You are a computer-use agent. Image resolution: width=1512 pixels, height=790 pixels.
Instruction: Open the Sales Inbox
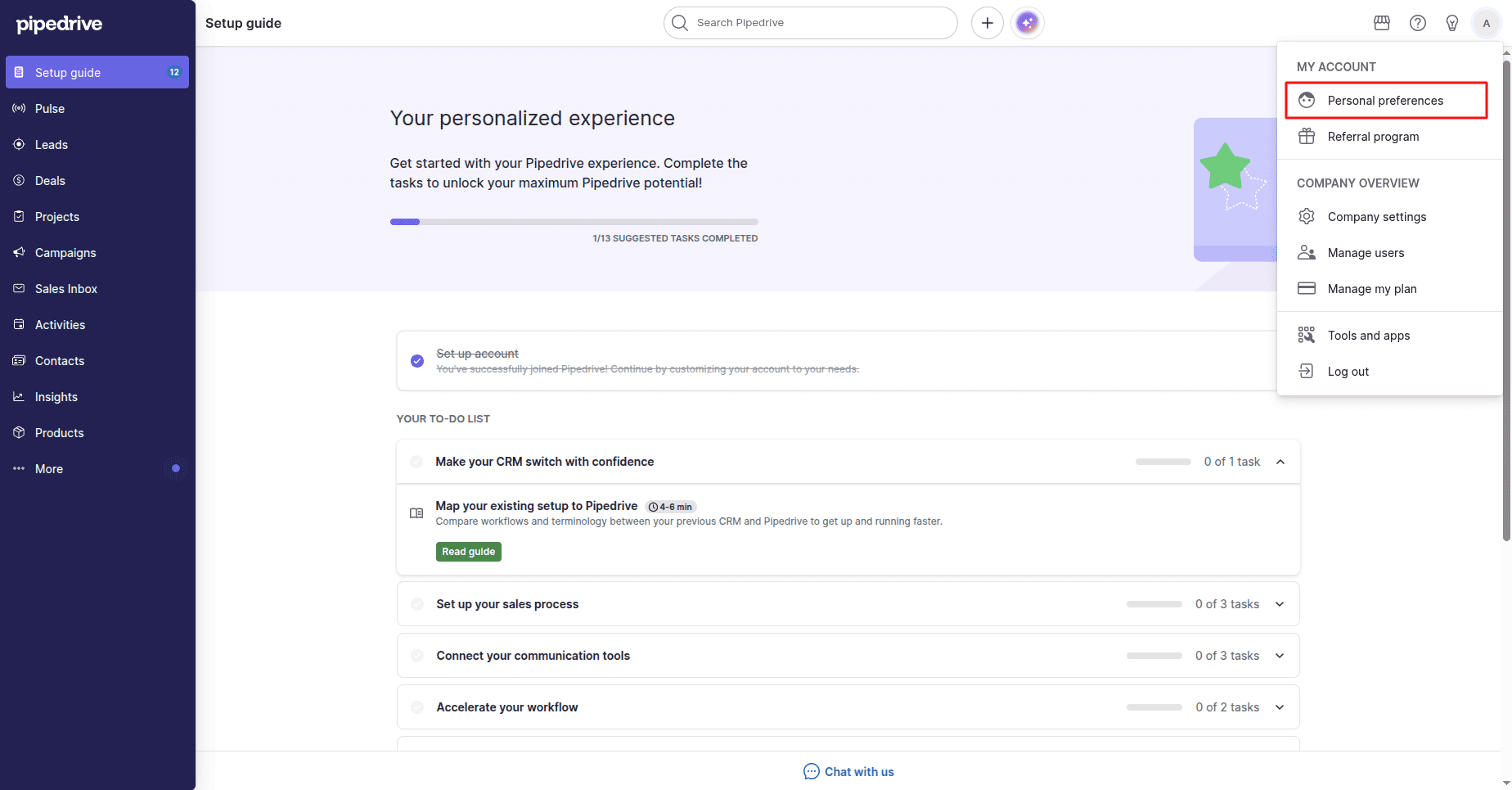tap(97, 288)
